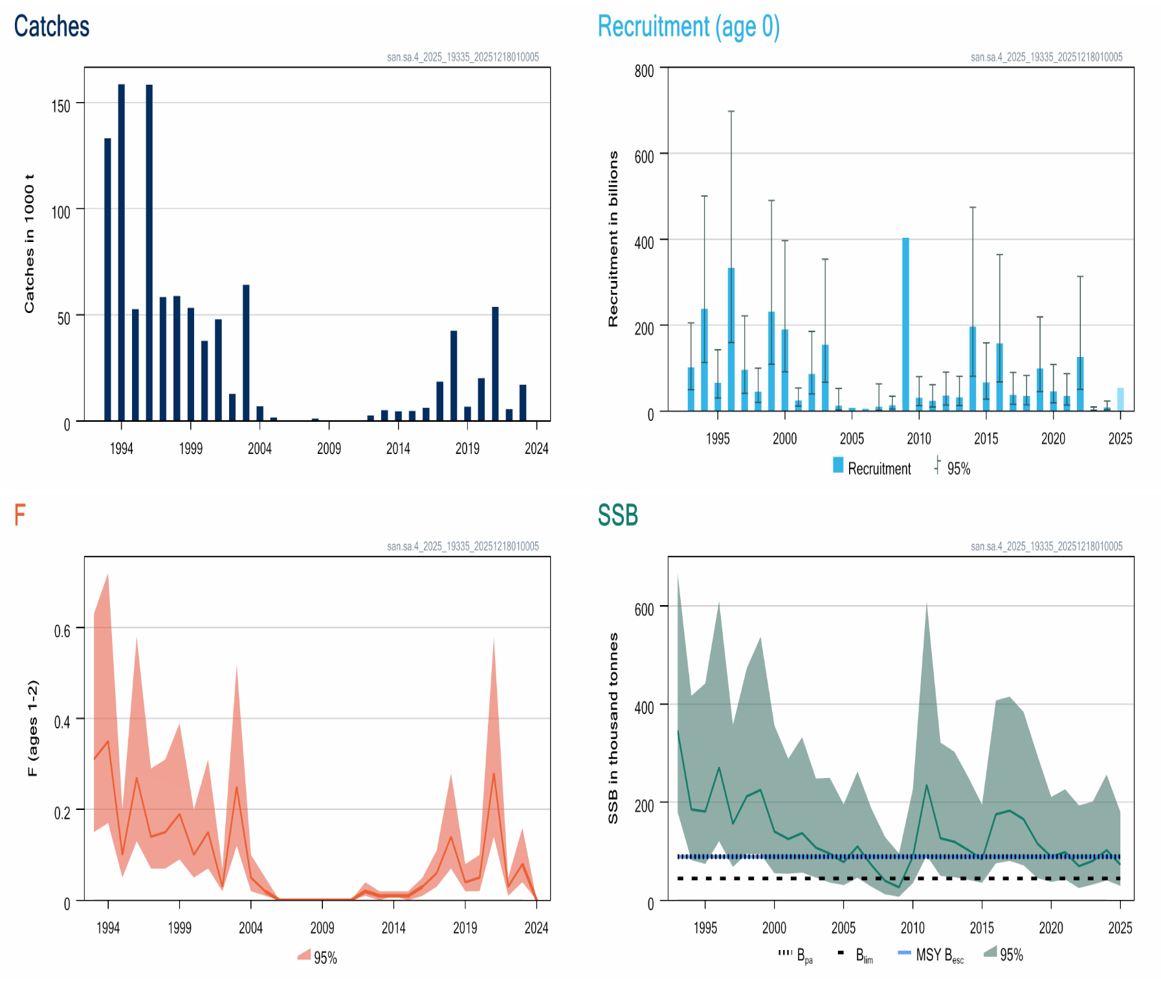
Task: Click the F line peak near 2021
Action: (493, 773)
